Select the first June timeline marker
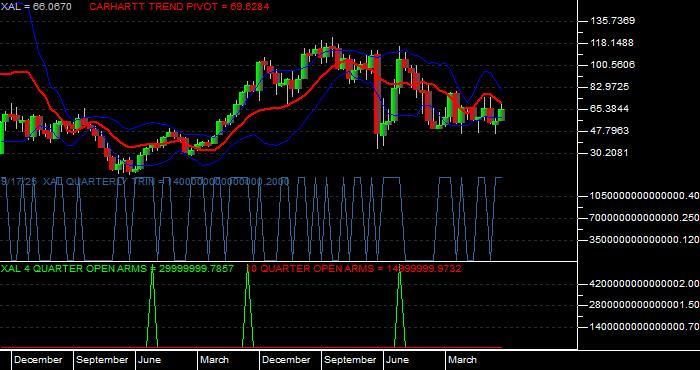700x370 pixels. tap(150, 360)
